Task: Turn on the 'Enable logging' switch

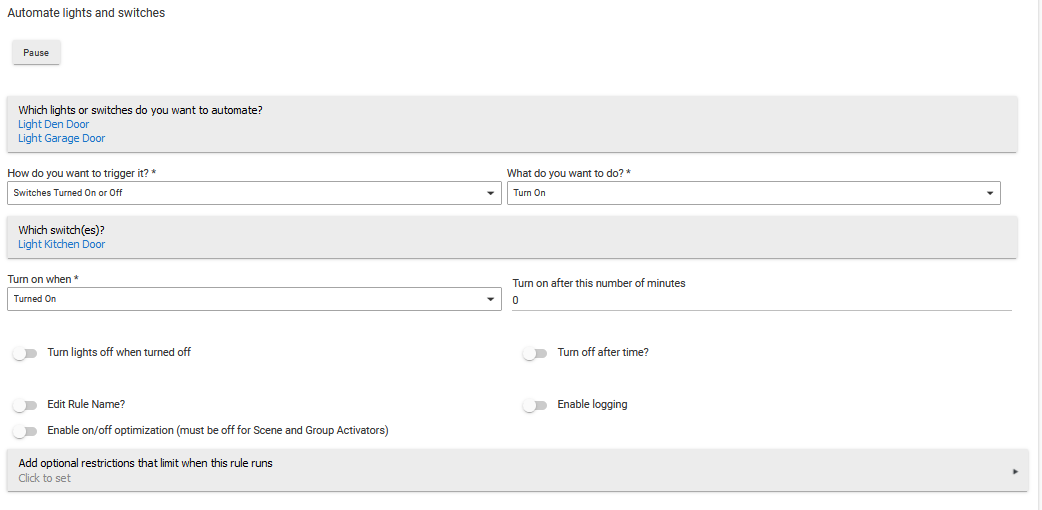Action: point(535,405)
